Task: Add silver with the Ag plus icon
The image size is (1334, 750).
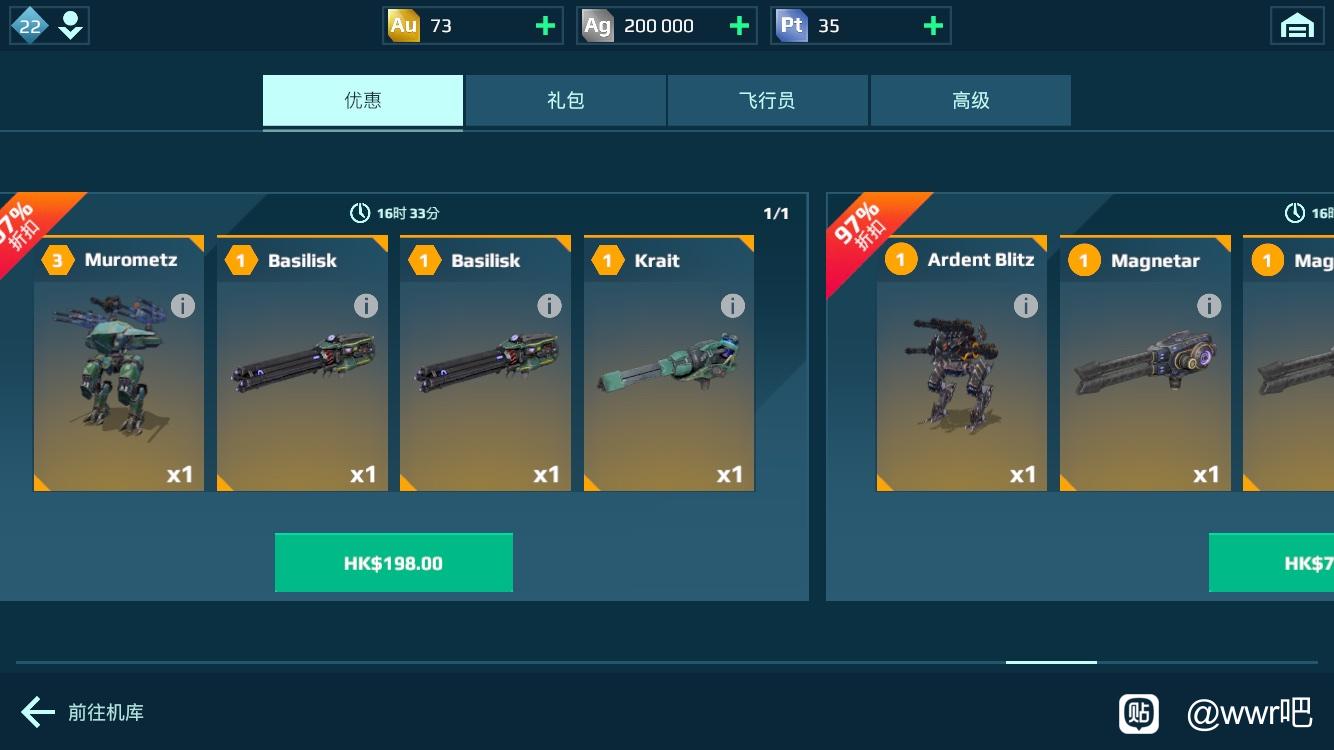Action: (x=739, y=26)
